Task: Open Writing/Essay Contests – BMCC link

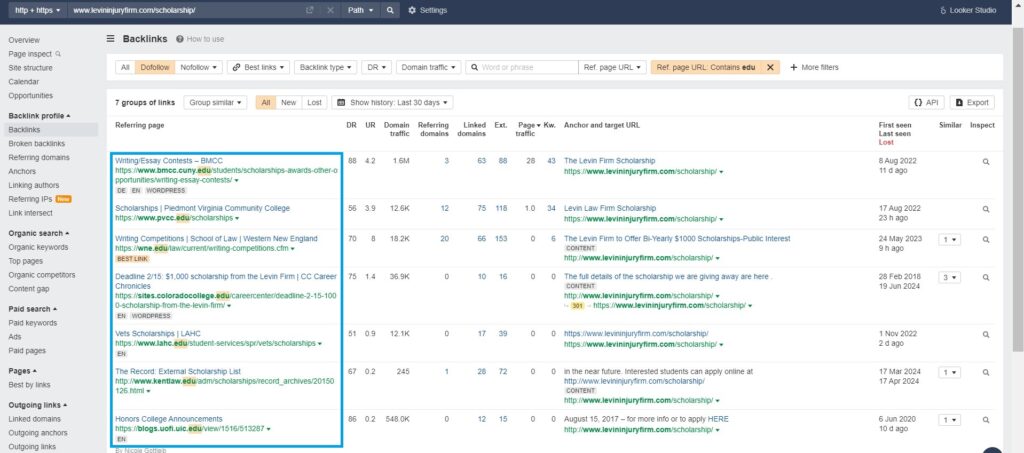Action: pyautogui.click(x=169, y=161)
